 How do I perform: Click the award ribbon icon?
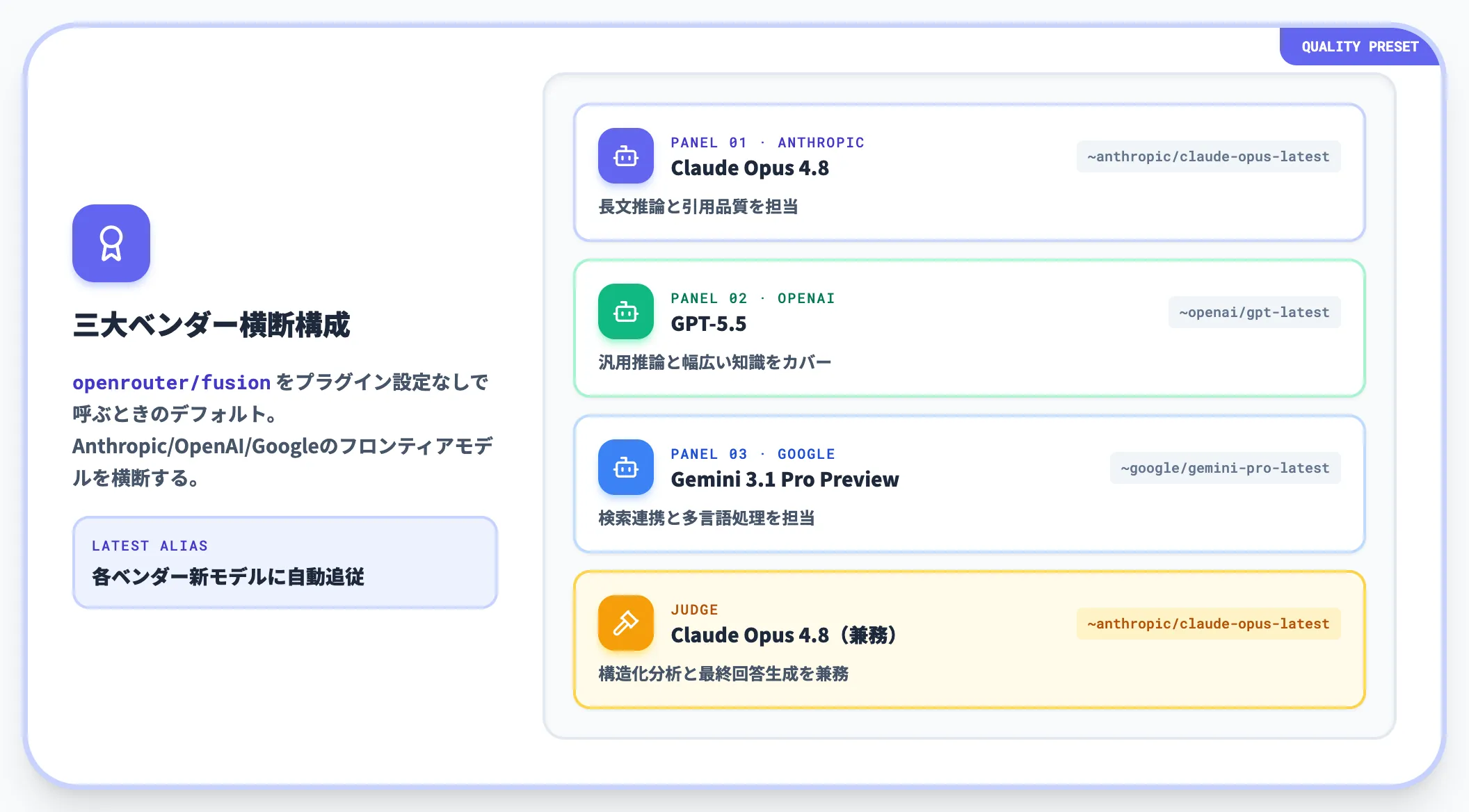point(111,243)
